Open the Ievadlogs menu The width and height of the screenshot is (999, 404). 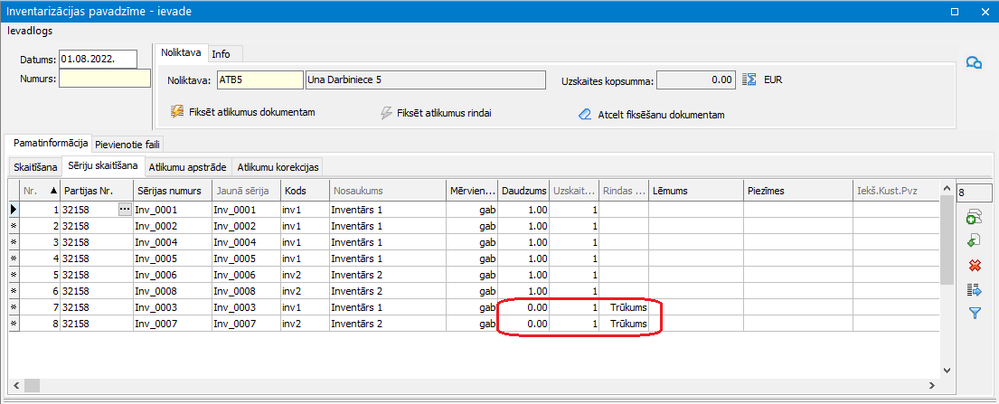click(29, 30)
